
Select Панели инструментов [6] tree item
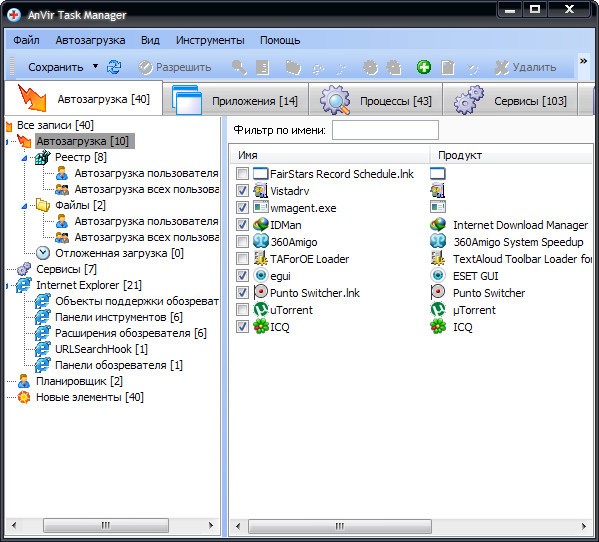(119, 317)
